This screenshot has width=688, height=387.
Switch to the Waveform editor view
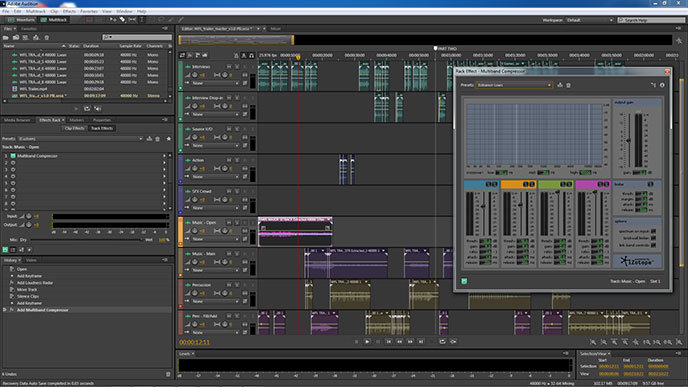tap(20, 20)
